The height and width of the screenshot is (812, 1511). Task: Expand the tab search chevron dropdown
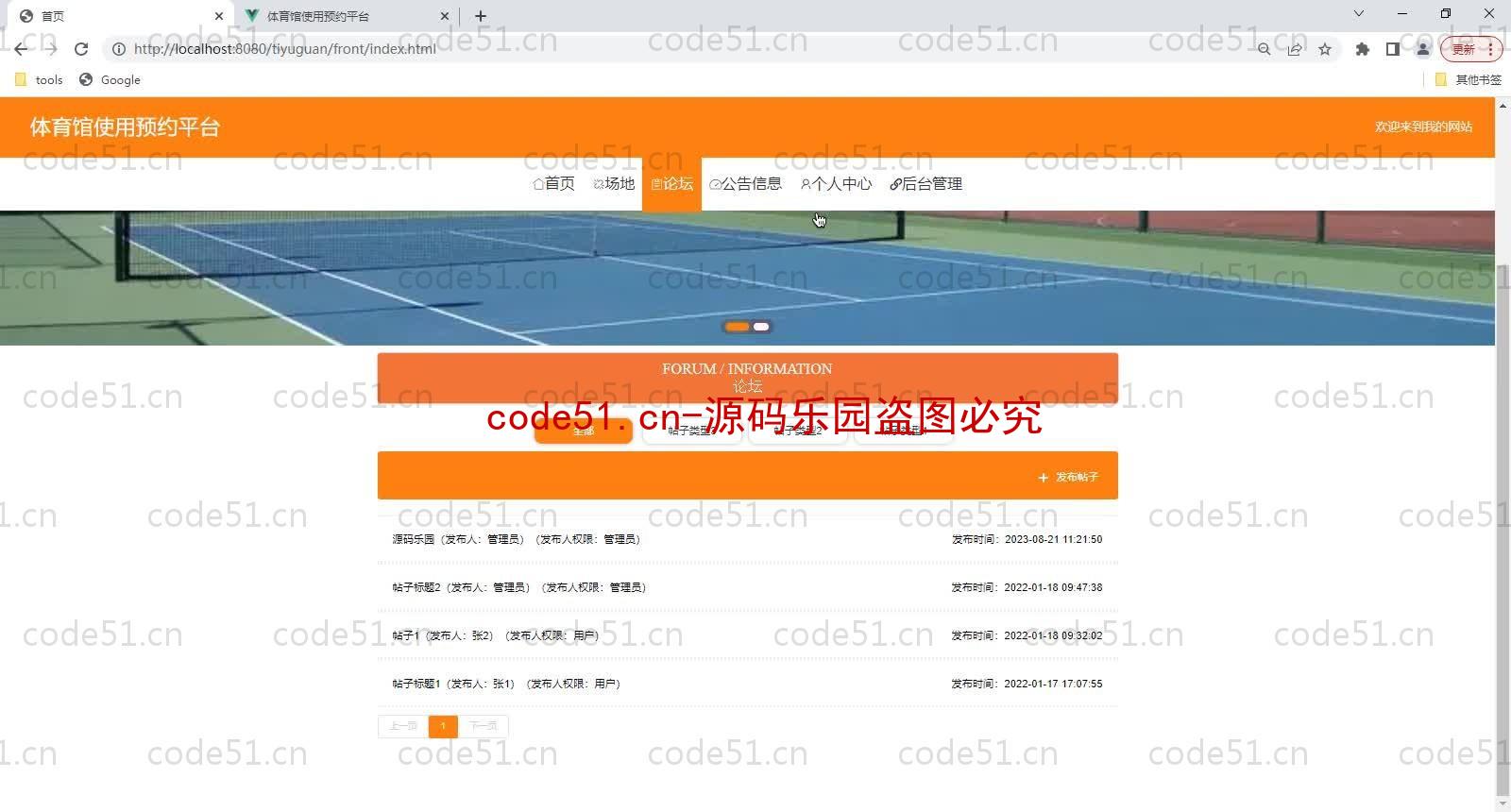(x=1358, y=14)
